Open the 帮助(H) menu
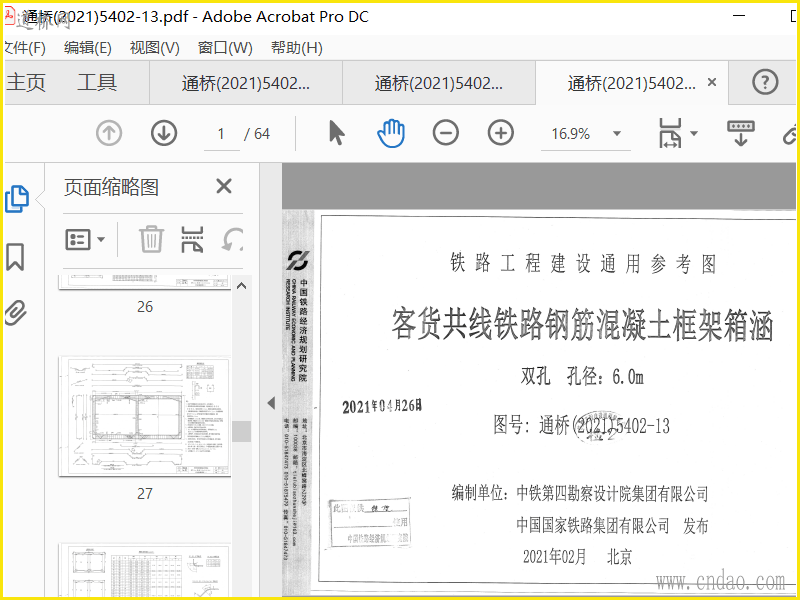Image resolution: width=800 pixels, height=600 pixels. 297,48
